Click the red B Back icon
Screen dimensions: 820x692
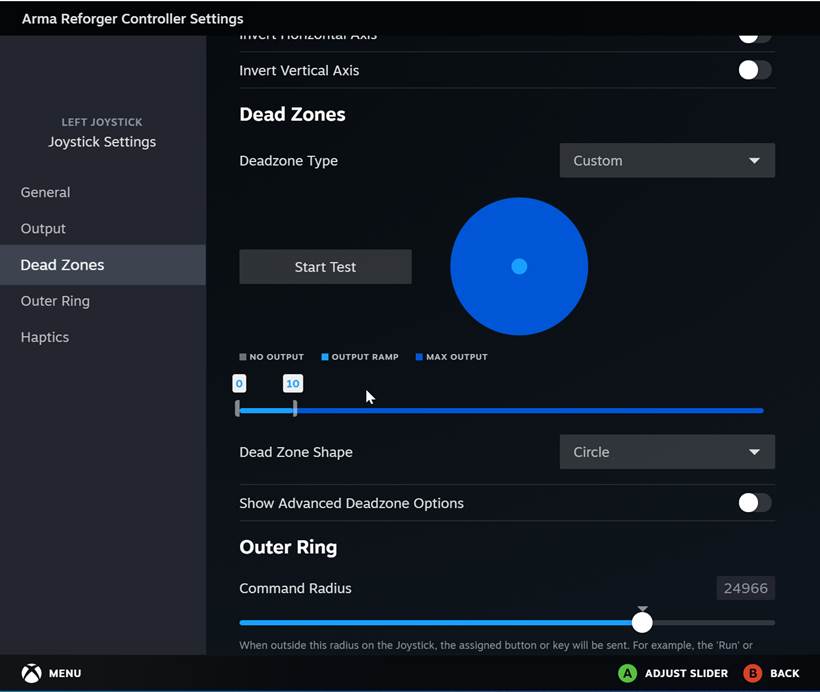click(753, 673)
